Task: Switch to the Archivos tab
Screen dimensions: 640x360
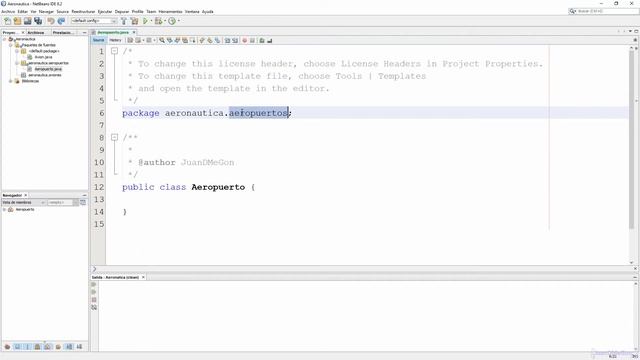Action: point(36,32)
